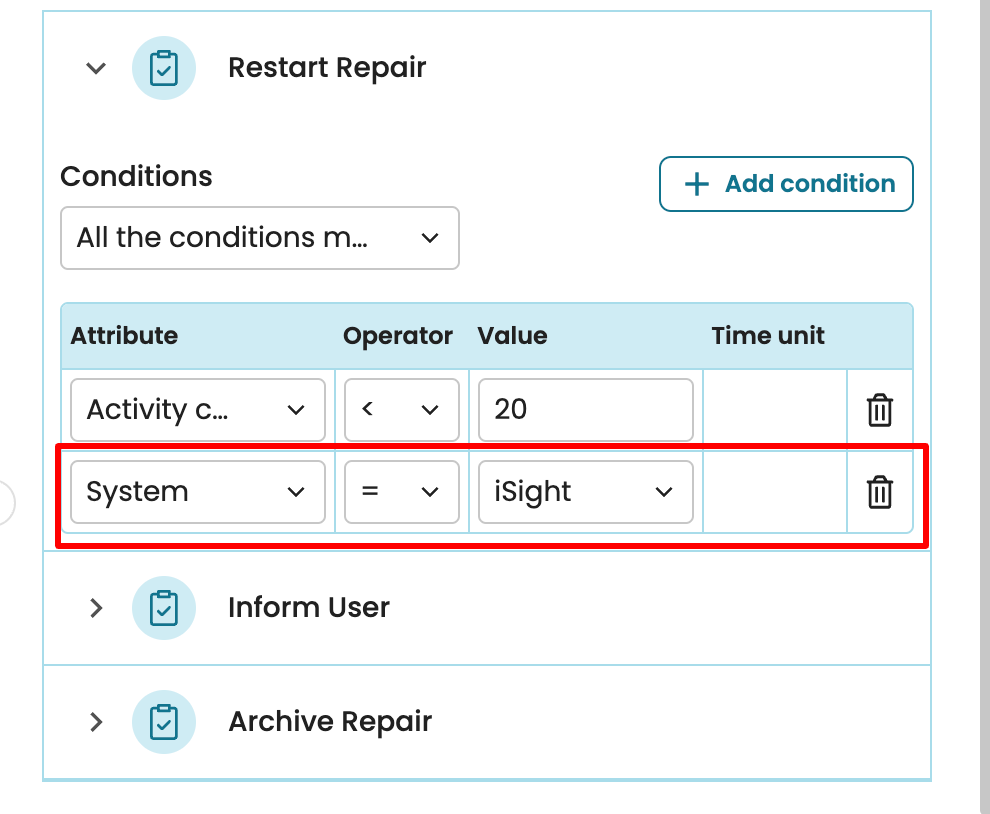Select the Inform User title
This screenshot has height=814, width=990.
coord(308,608)
